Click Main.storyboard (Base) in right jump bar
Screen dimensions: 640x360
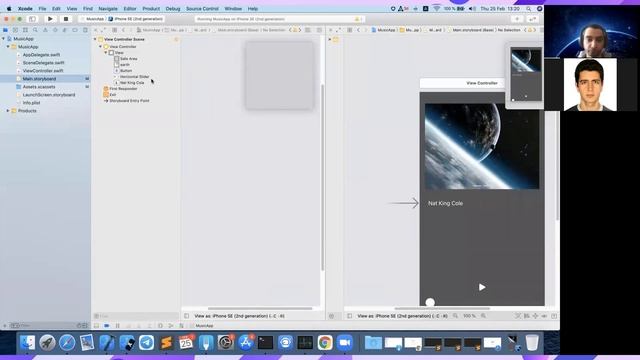pos(473,30)
